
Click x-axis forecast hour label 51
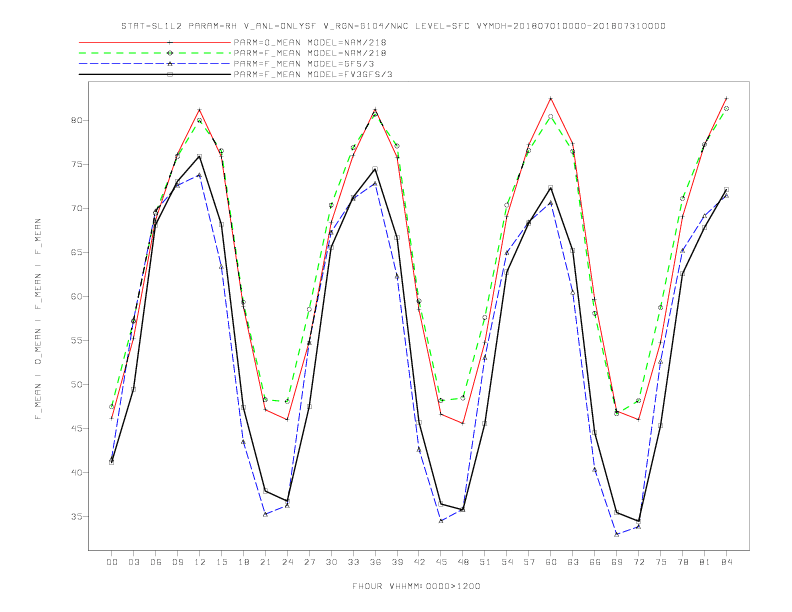[485, 562]
